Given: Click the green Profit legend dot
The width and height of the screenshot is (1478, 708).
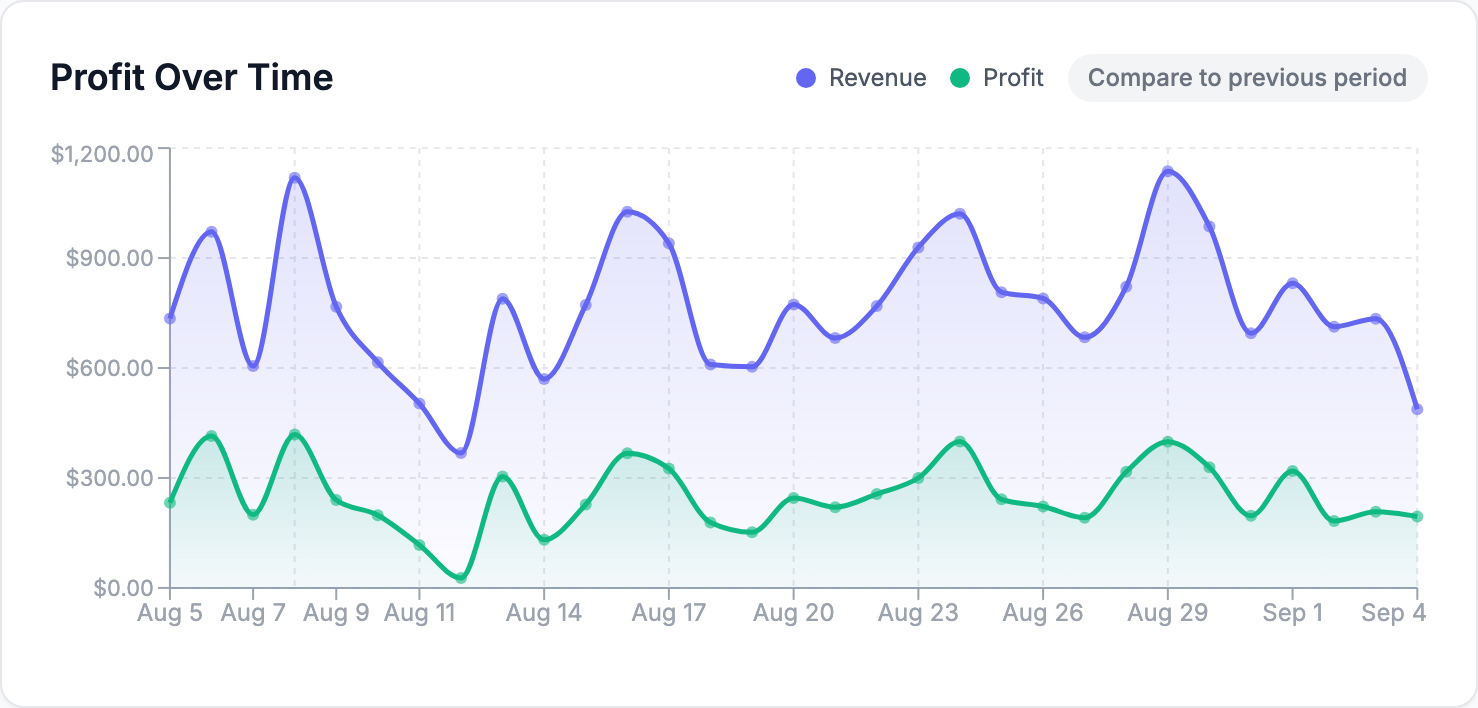Looking at the screenshot, I should pos(960,78).
